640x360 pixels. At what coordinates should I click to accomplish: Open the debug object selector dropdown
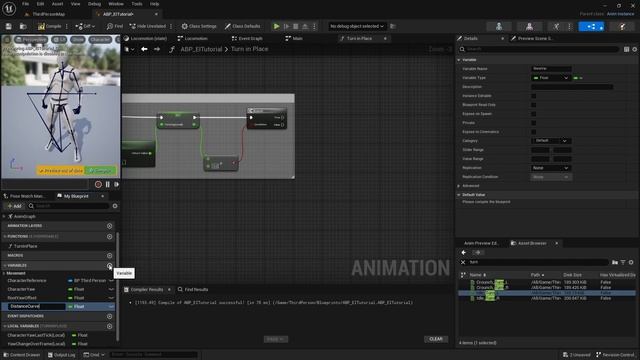[x=357, y=26]
